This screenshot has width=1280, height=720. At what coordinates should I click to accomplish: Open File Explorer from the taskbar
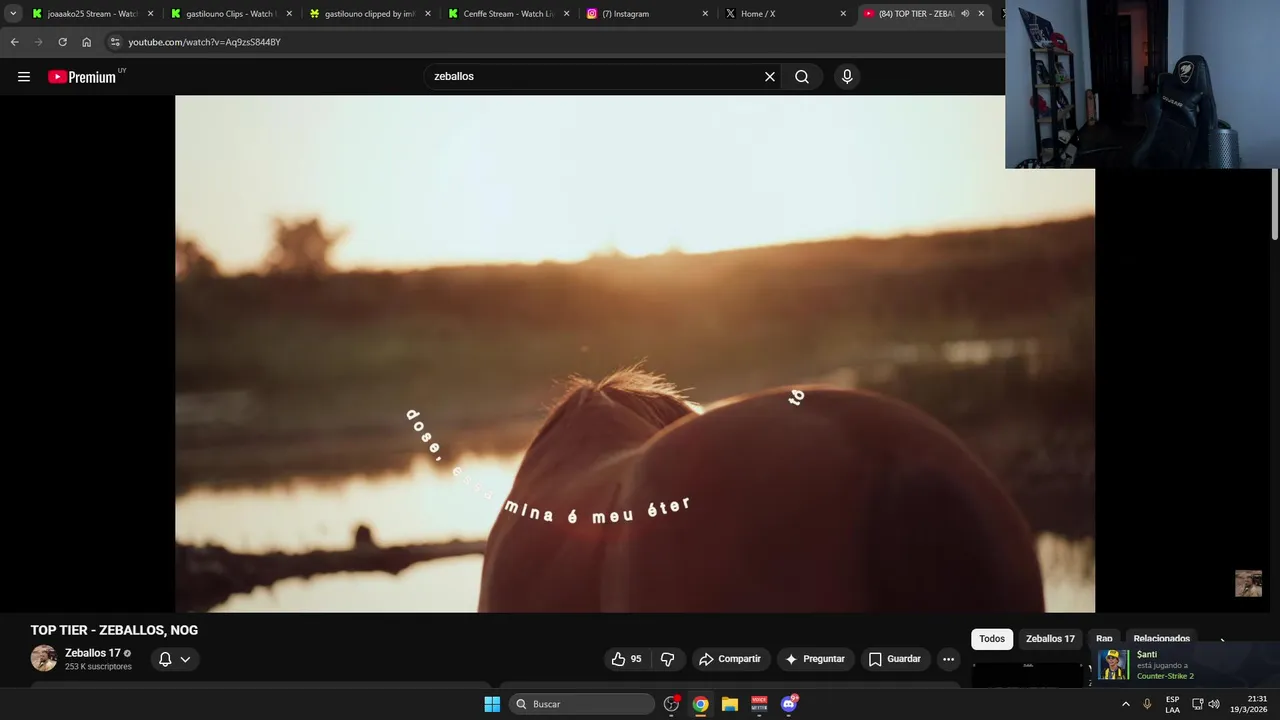click(x=730, y=704)
